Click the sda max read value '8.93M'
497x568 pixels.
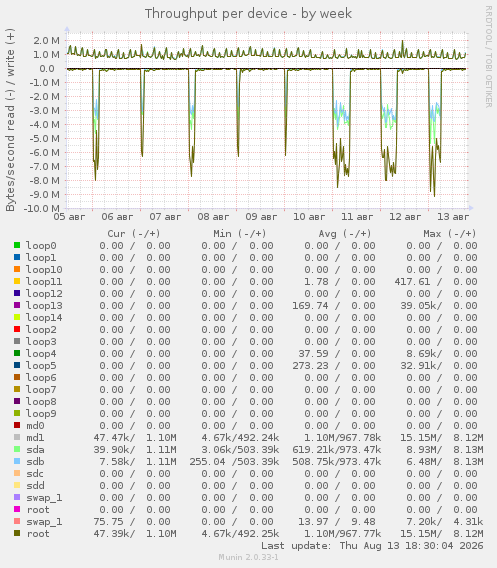tap(422, 450)
